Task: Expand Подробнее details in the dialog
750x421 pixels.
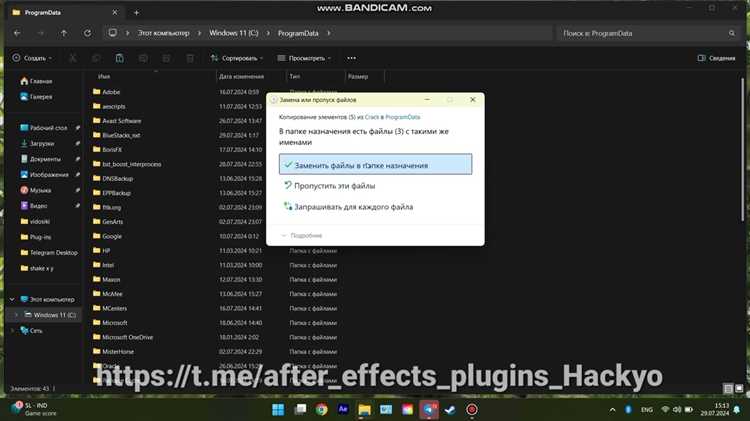Action: [301, 235]
